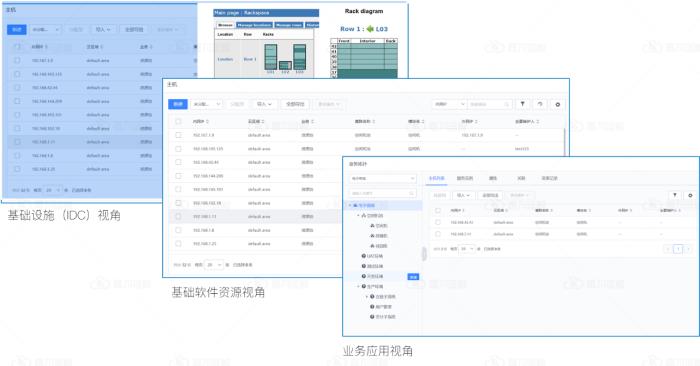Image resolution: width=700 pixels, height=366 pixels.
Task: Open the search field type dropdown in middle window
Action: click(449, 104)
